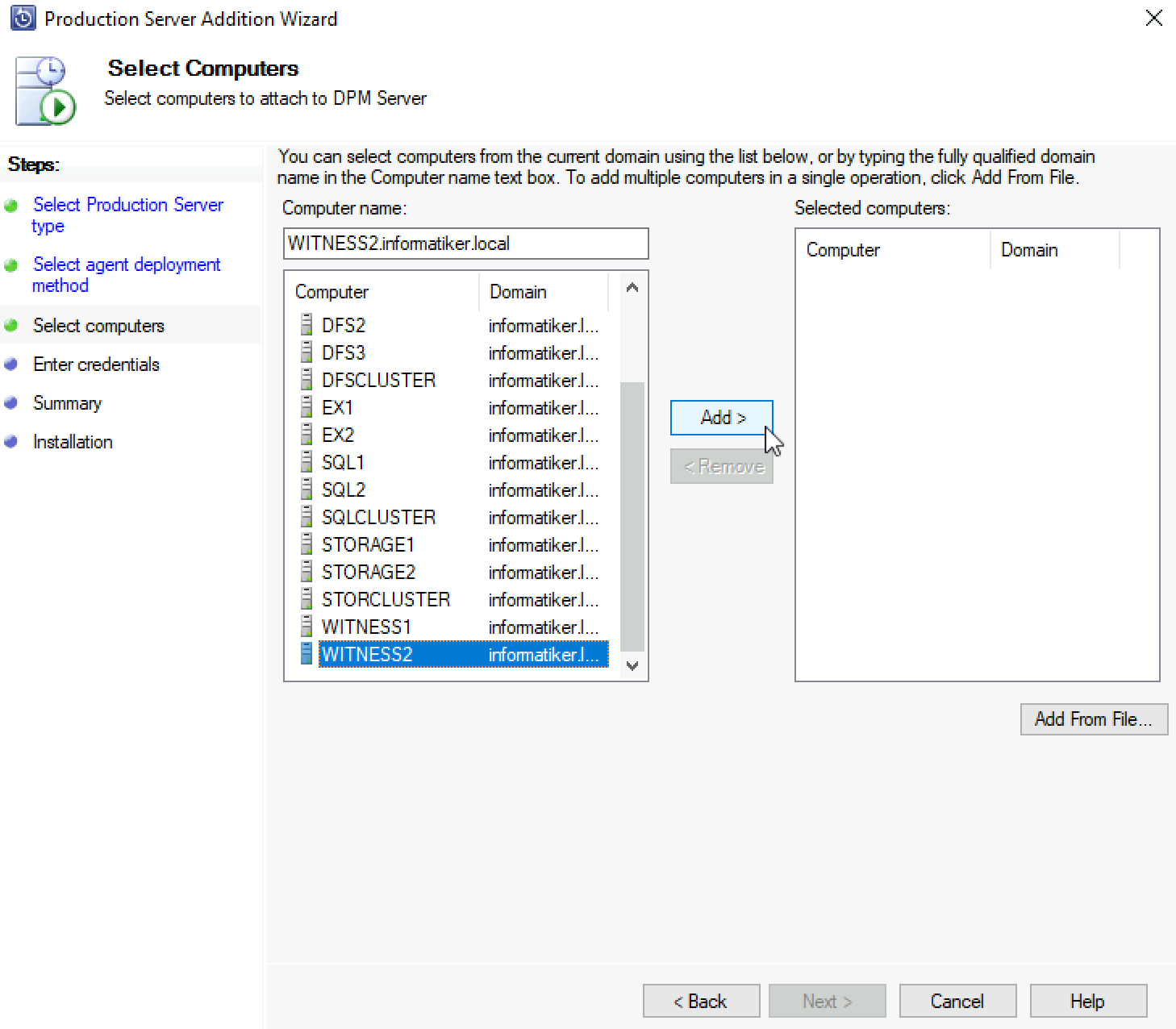The width and height of the screenshot is (1176, 1029).
Task: Click the blue bullet beside Enter credentials
Action: pyautogui.click(x=11, y=365)
